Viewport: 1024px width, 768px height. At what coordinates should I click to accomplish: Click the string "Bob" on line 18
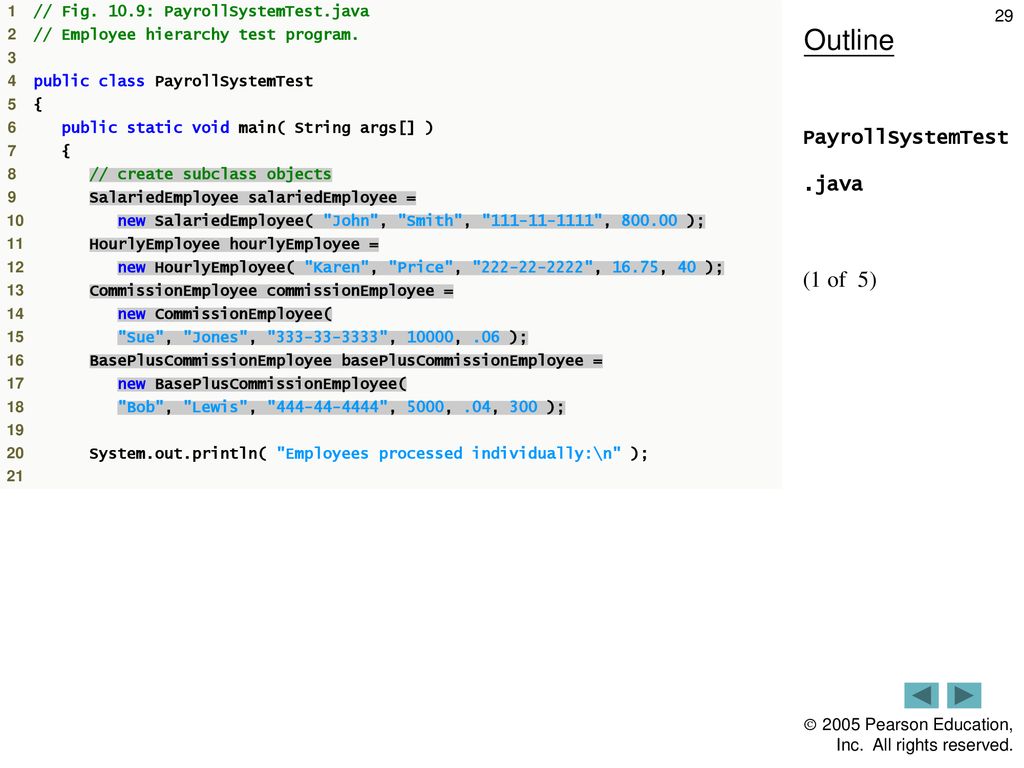pos(140,407)
